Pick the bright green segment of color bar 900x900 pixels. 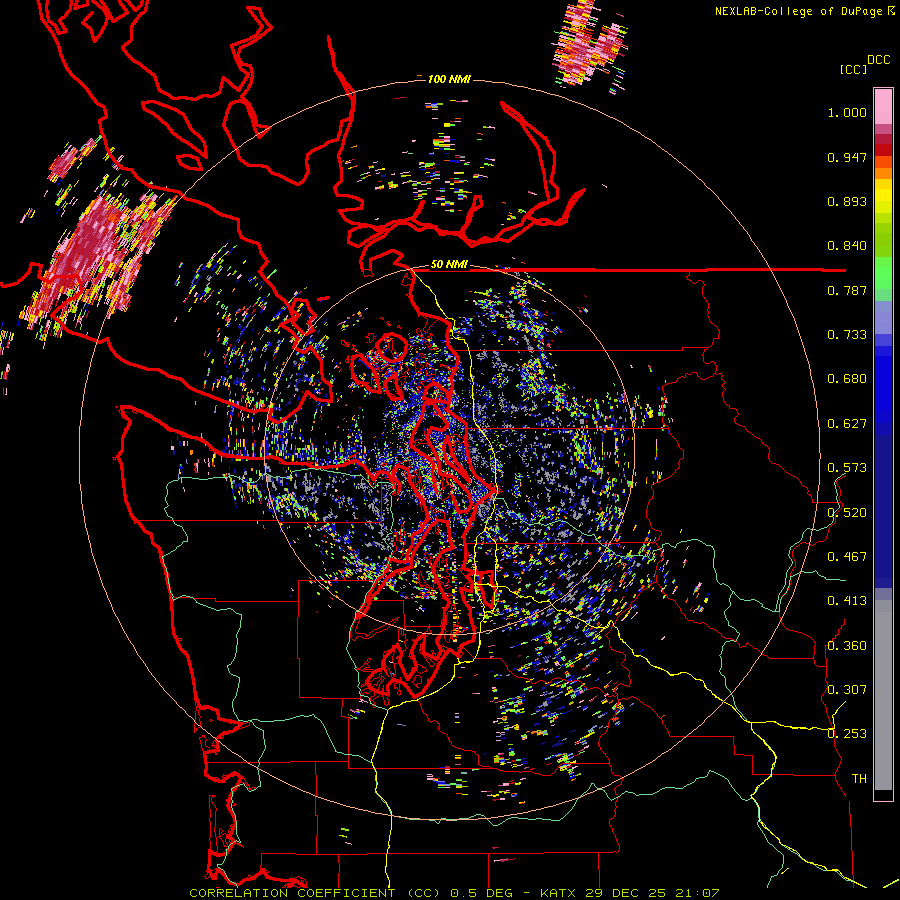[883, 273]
